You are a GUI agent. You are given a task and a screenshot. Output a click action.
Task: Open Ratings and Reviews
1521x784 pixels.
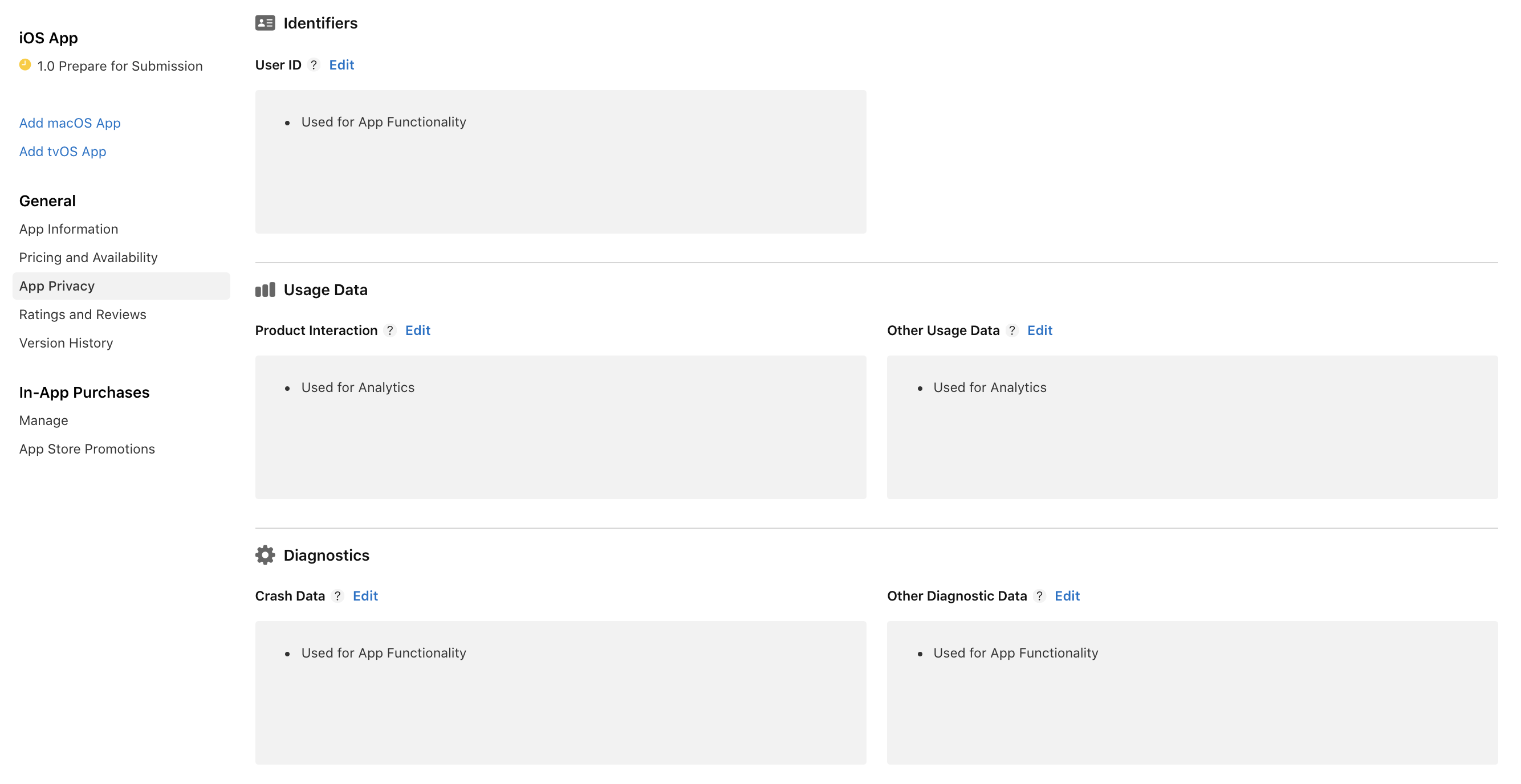83,315
